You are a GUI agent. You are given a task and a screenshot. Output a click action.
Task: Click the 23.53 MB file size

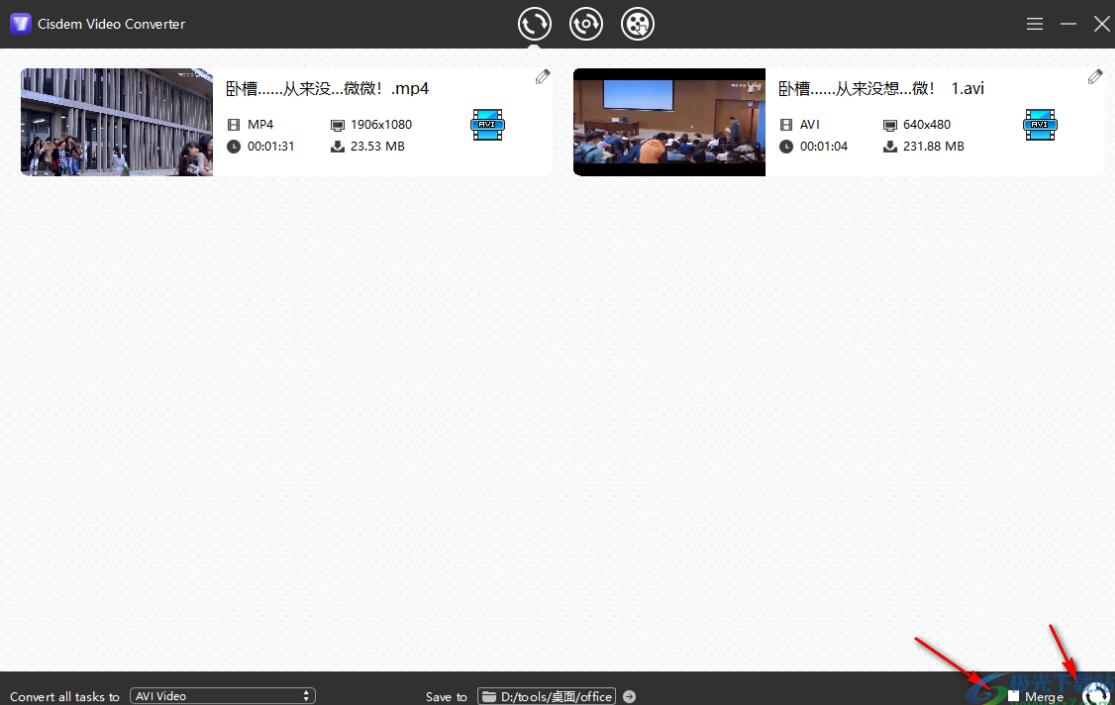(x=377, y=147)
